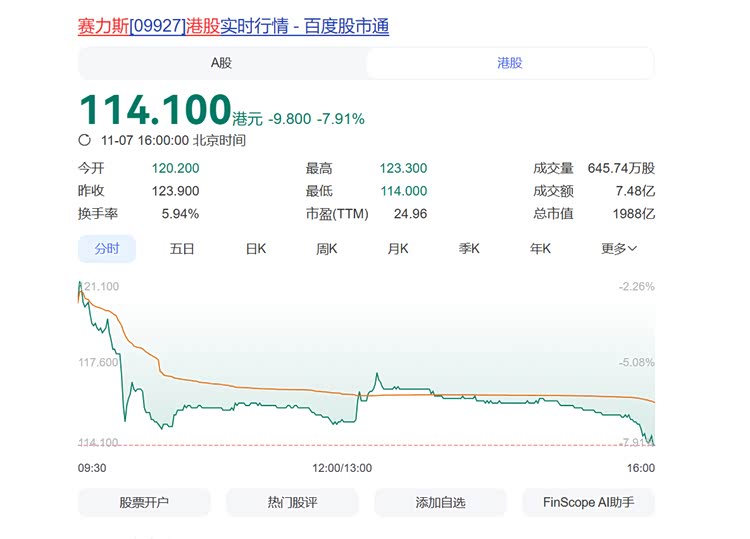Click the 总市值 value 1988亿
750x539 pixels.
(633, 213)
